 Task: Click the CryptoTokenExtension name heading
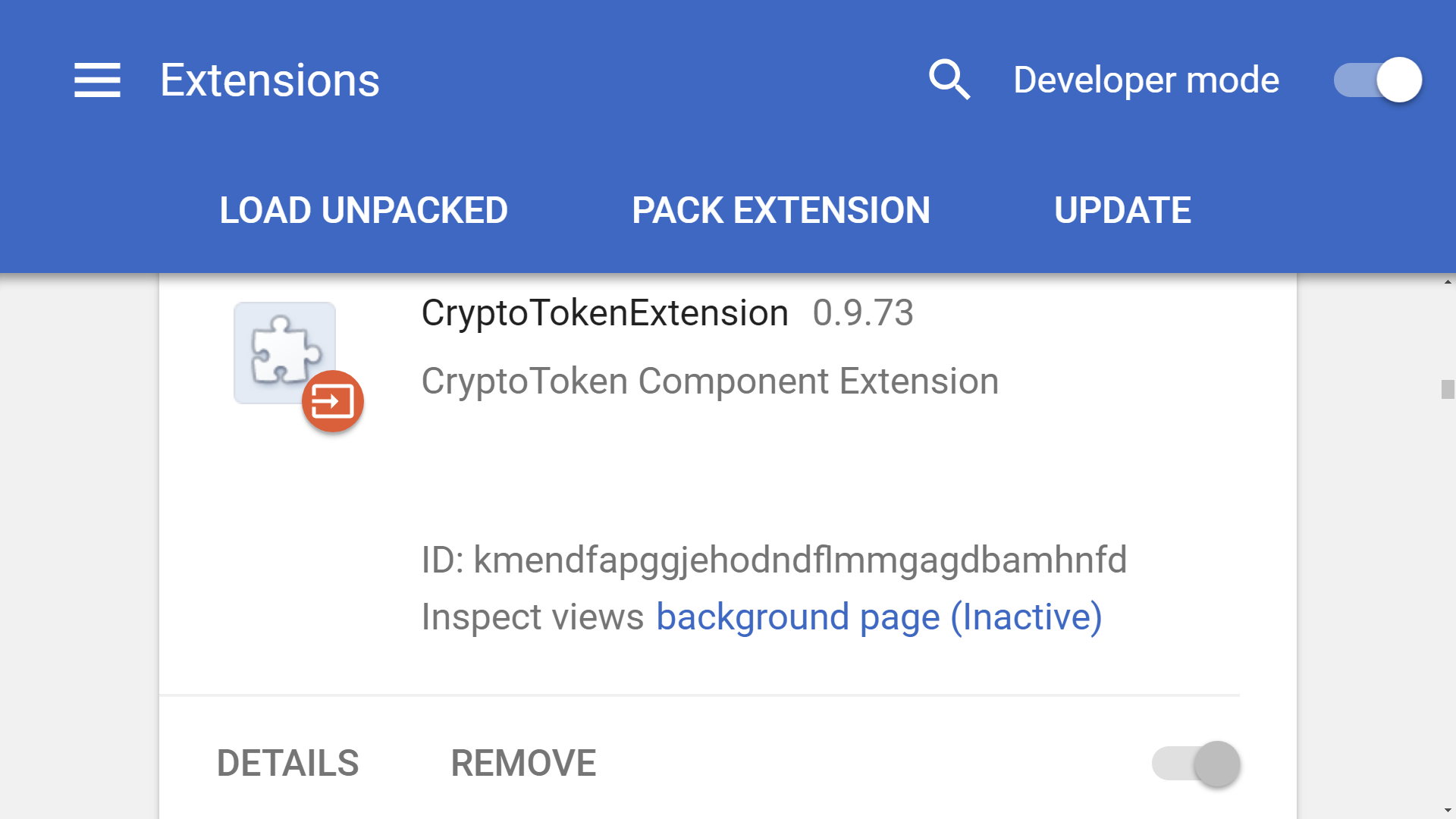(604, 313)
